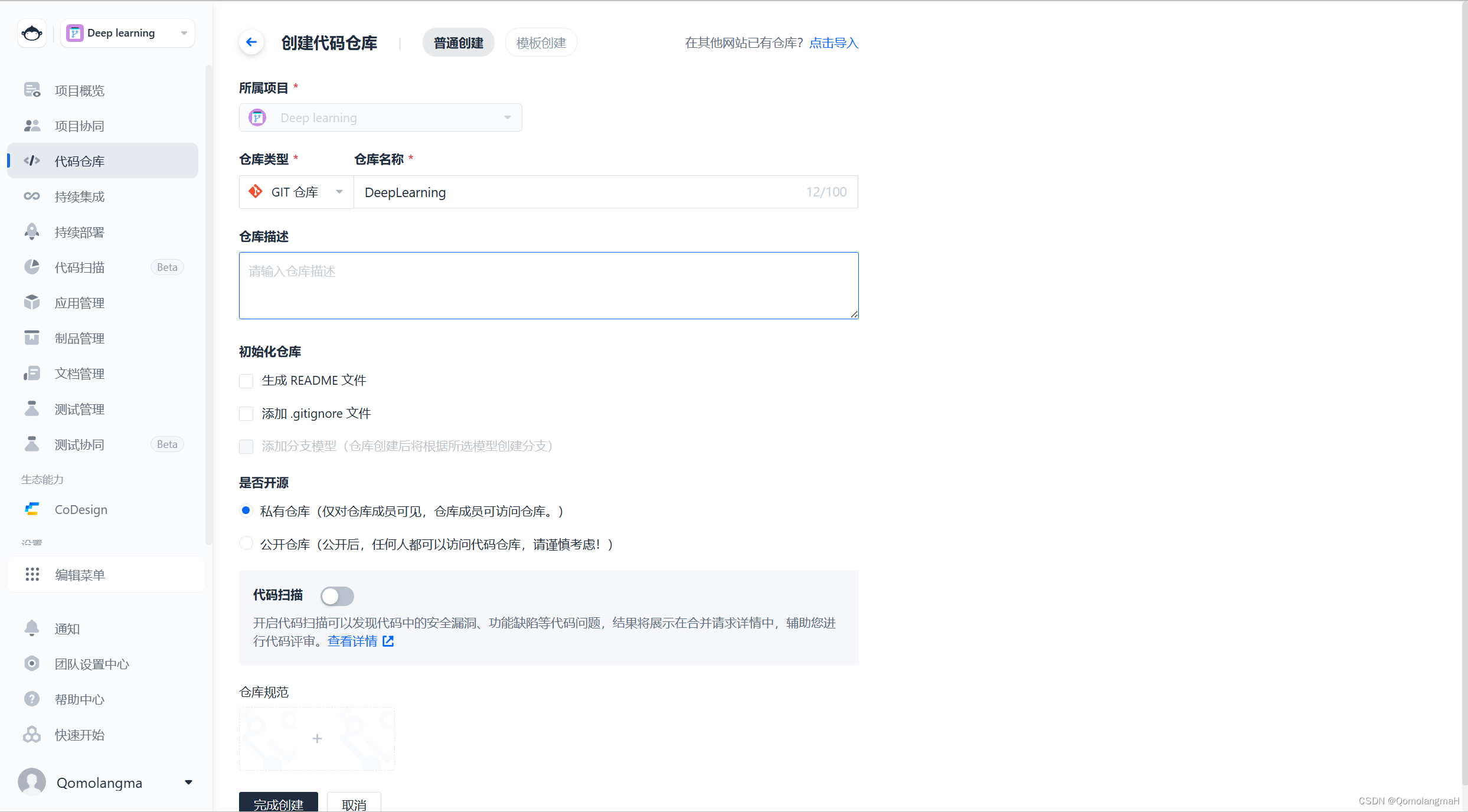Switch to the 模板创建 tab
Image resolution: width=1468 pixels, height=812 pixels.
(x=541, y=42)
